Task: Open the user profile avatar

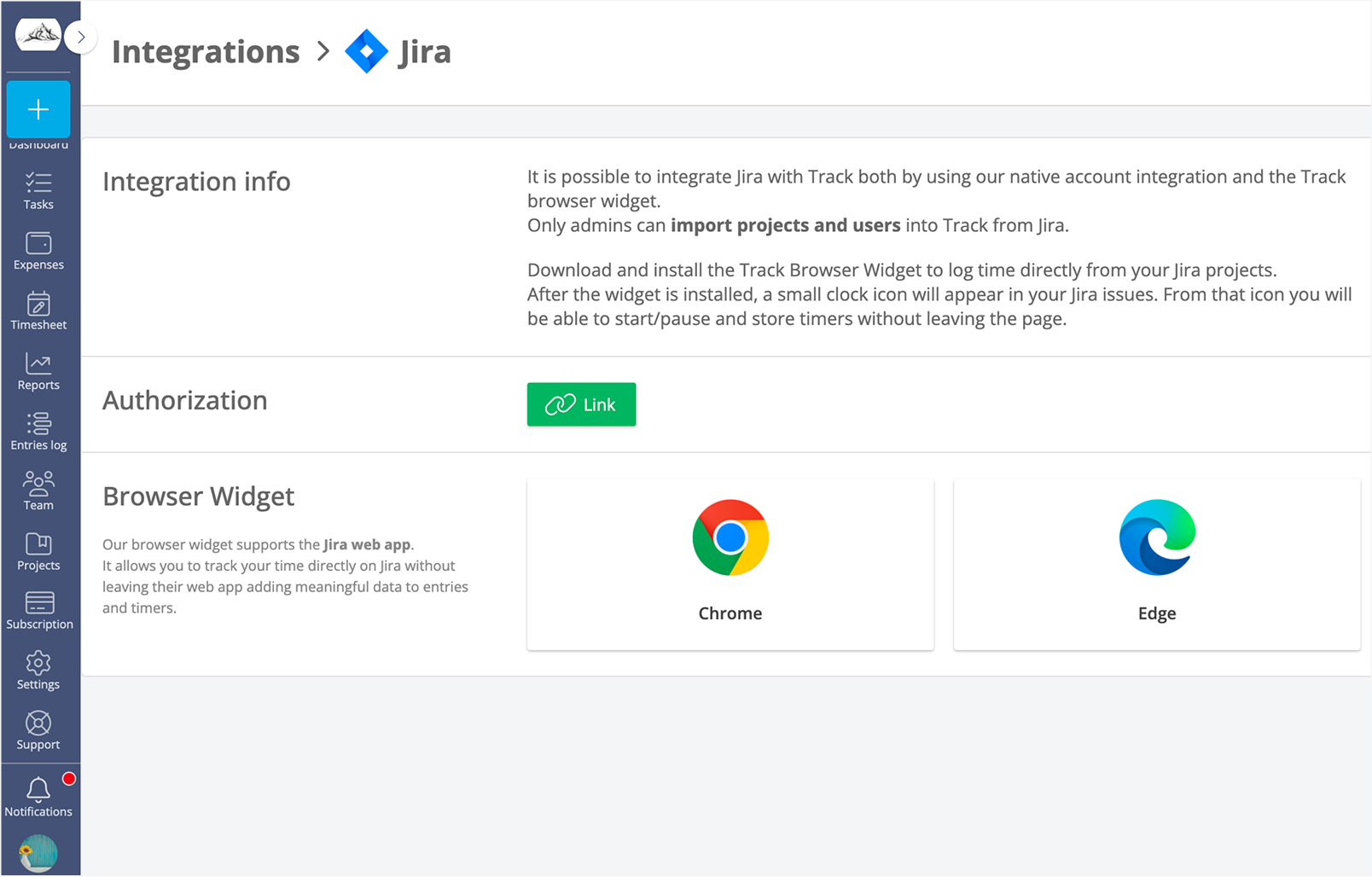Action: 38,852
